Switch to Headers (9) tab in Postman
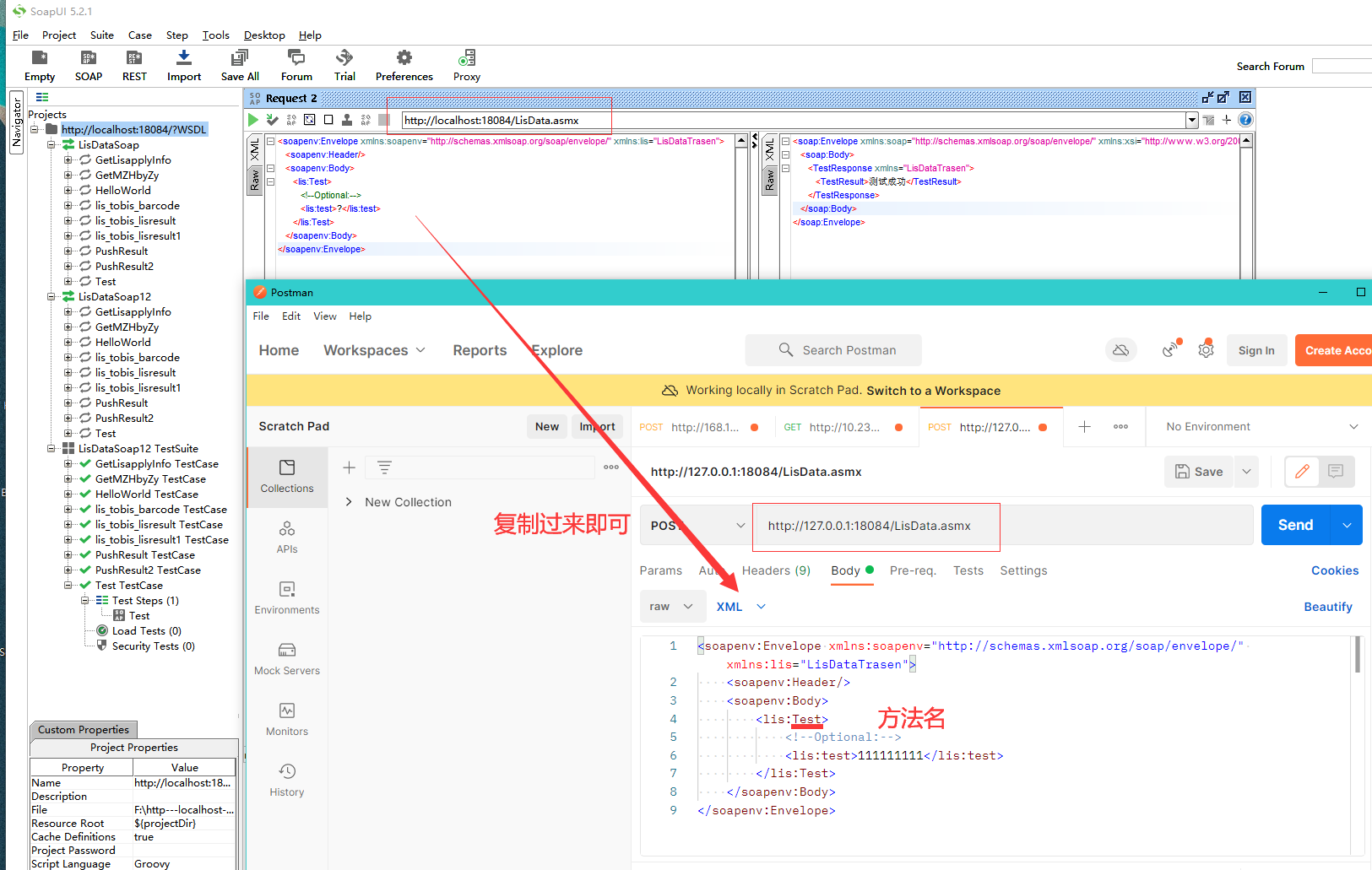This screenshot has height=870, width=1372. (776, 571)
